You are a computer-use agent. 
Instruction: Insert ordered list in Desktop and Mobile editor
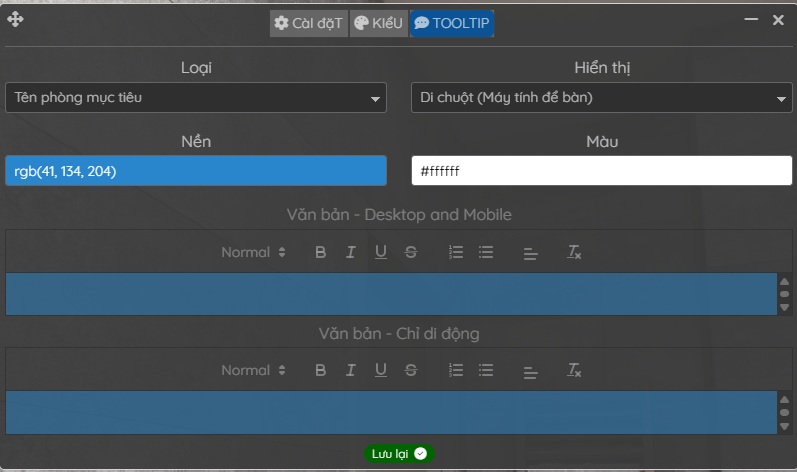click(456, 252)
